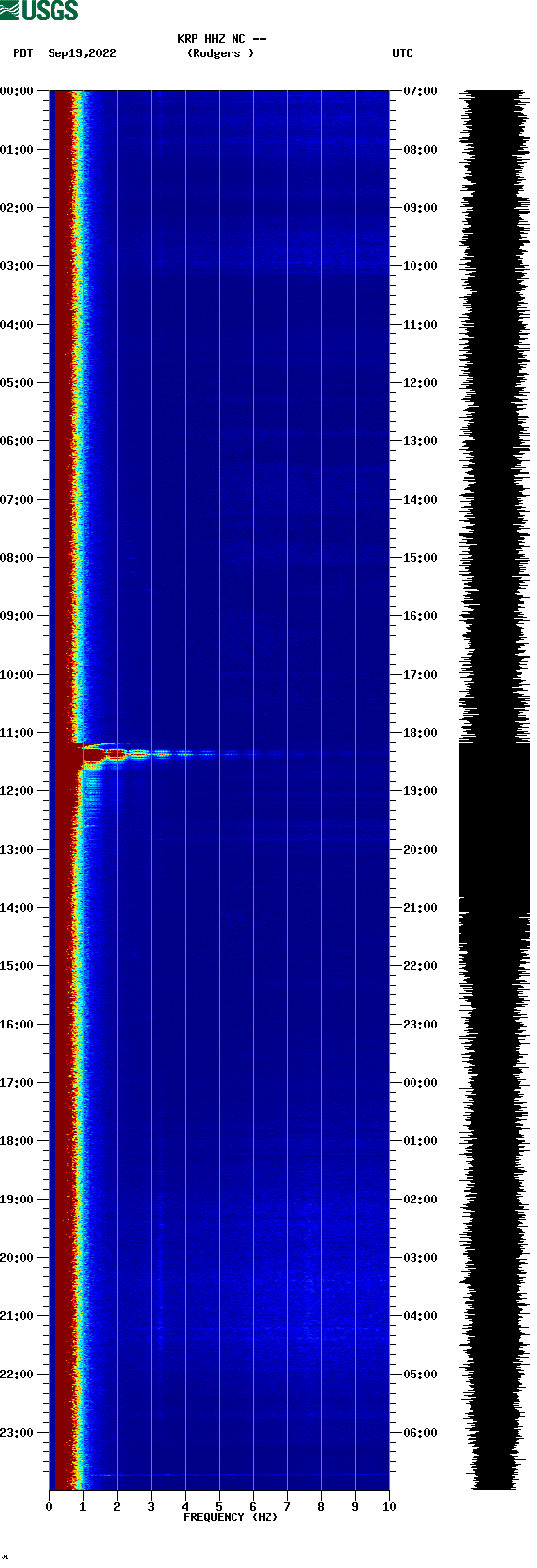Click frequency axis value 10
Image resolution: width=537 pixels, height=1568 pixels.
389,1507
